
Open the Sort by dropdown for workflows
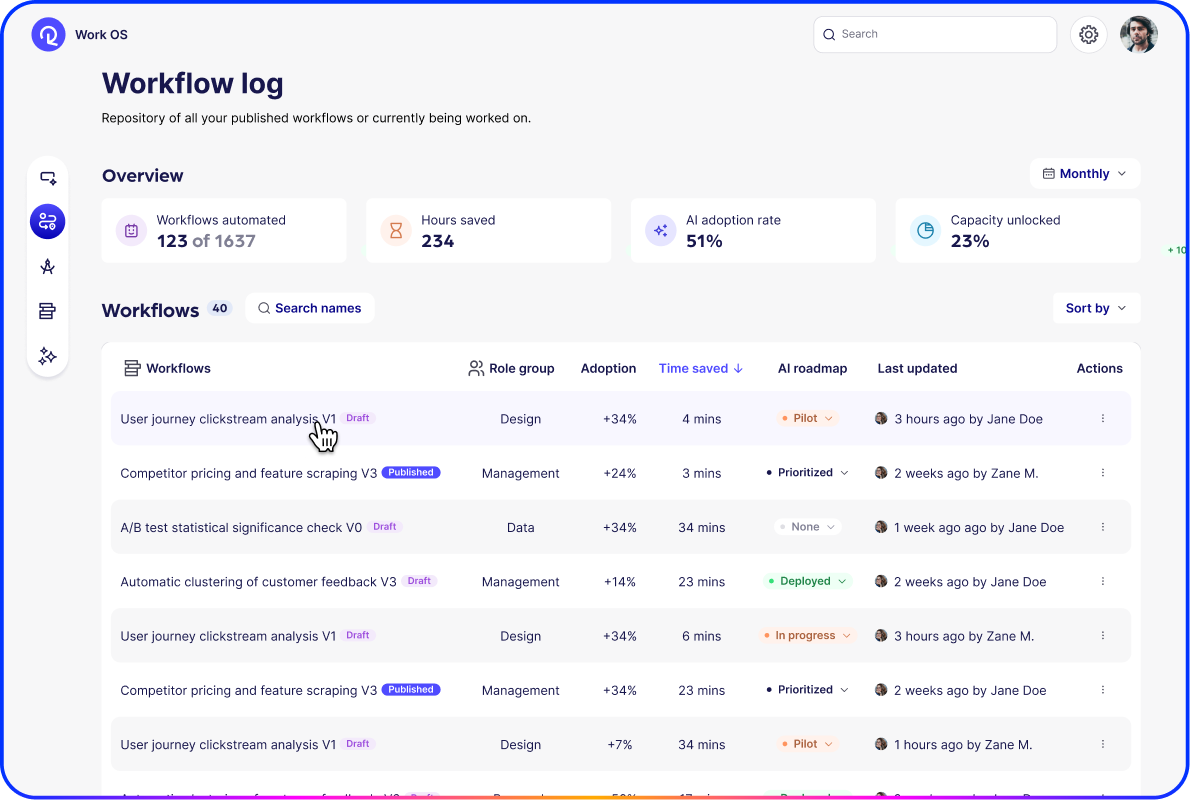[1096, 308]
